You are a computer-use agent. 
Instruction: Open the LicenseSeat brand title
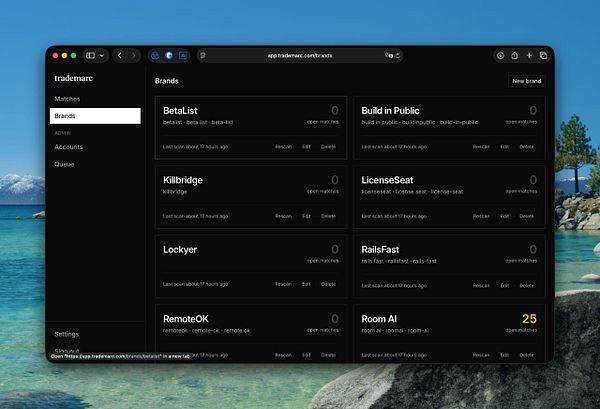[x=387, y=180]
